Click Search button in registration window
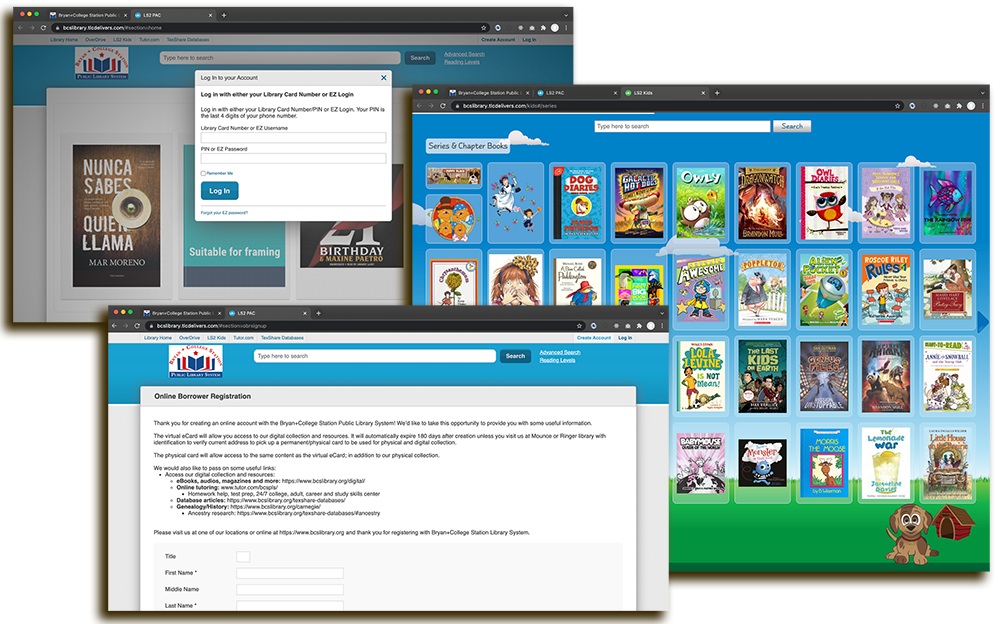Screen dimensions: 1000x624 (x=515, y=356)
